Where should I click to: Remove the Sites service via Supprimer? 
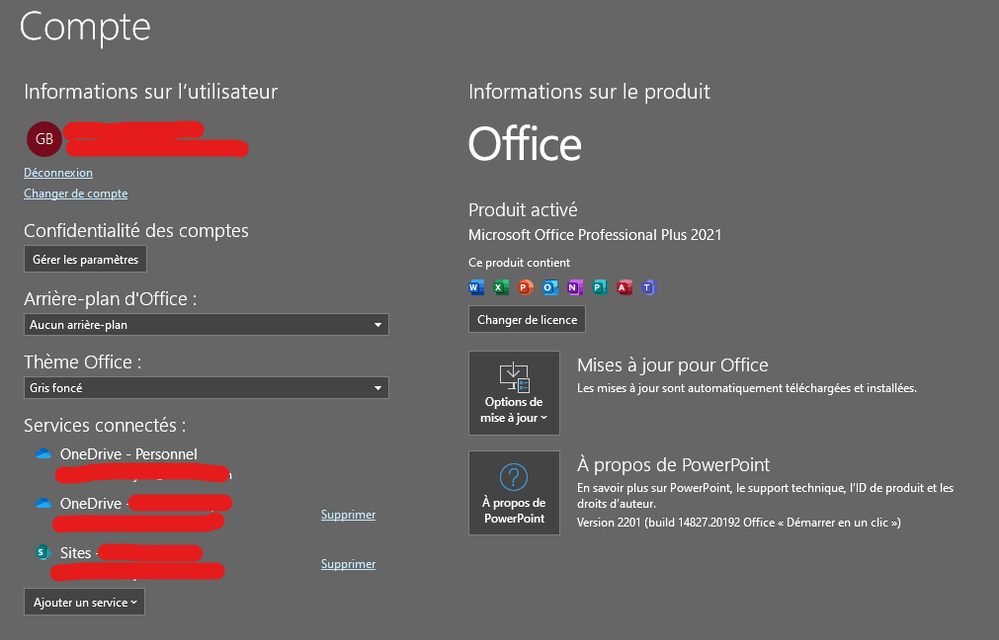(x=348, y=564)
